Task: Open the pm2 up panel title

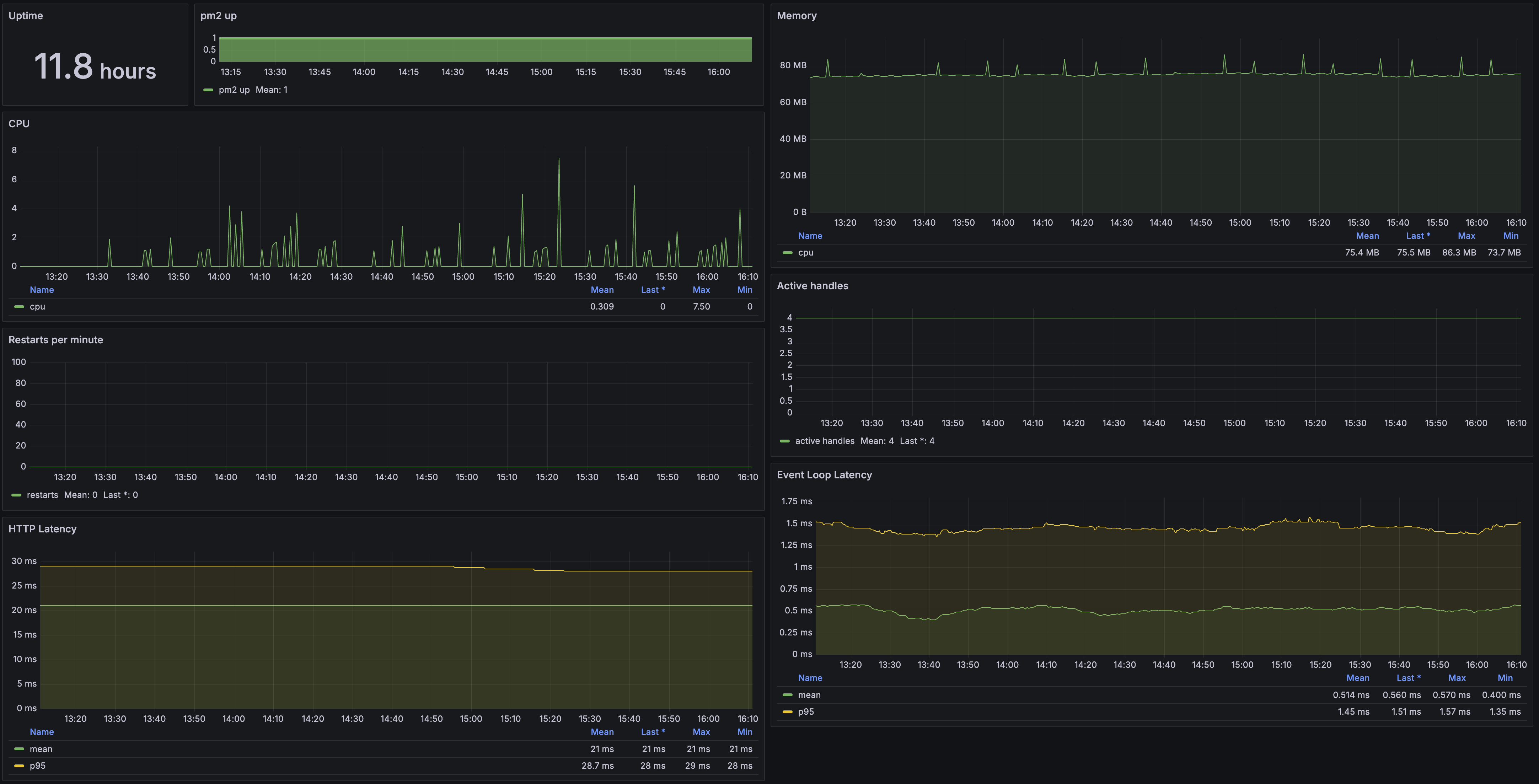Action: 218,16
